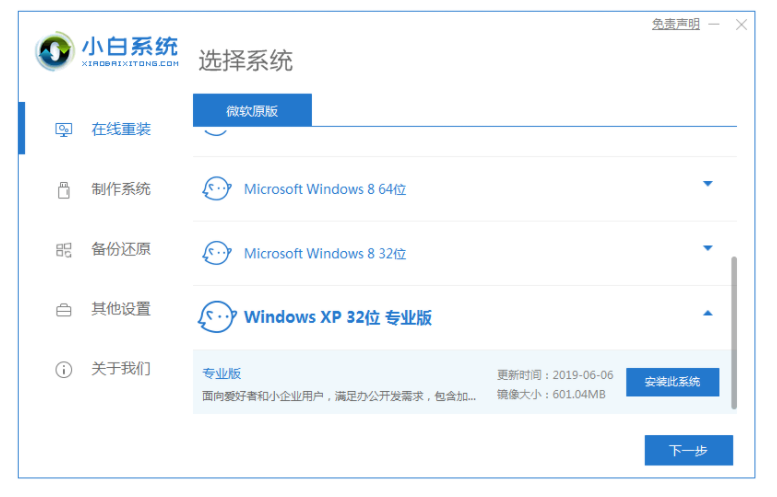This screenshot has width=777, height=497.
Task: Click the 制作系统 USB drive icon
Action: coord(64,189)
